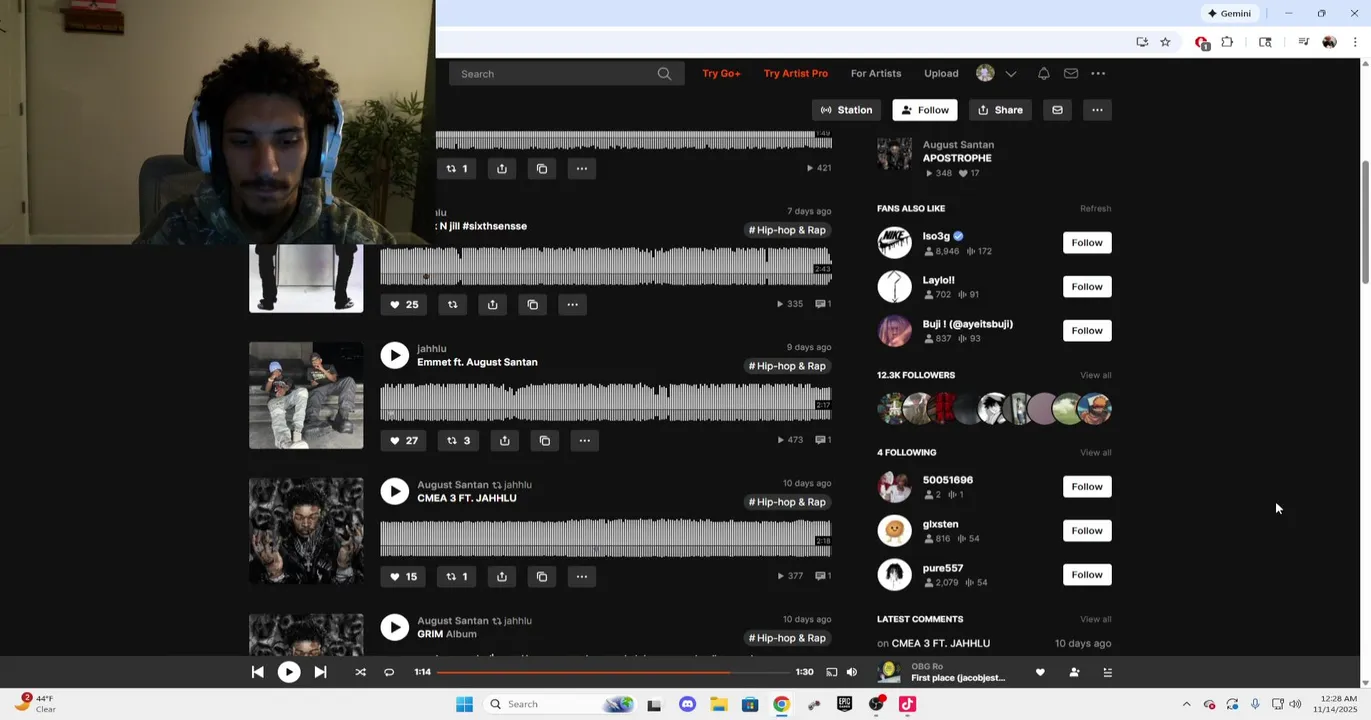Copy link for N jill #sixthsensse track

point(532,304)
